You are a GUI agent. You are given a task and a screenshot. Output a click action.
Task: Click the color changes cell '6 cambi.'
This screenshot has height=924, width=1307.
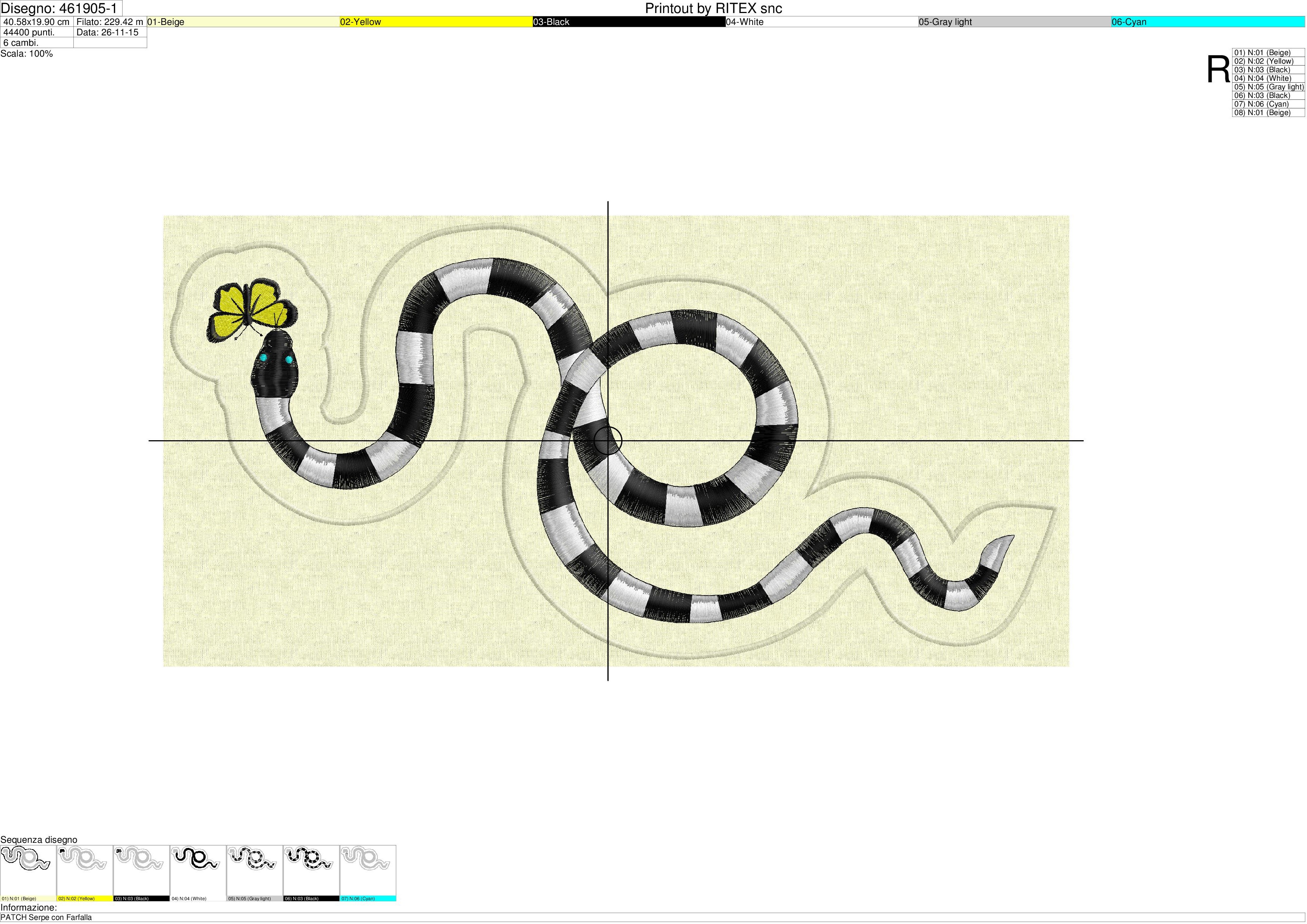click(37, 43)
